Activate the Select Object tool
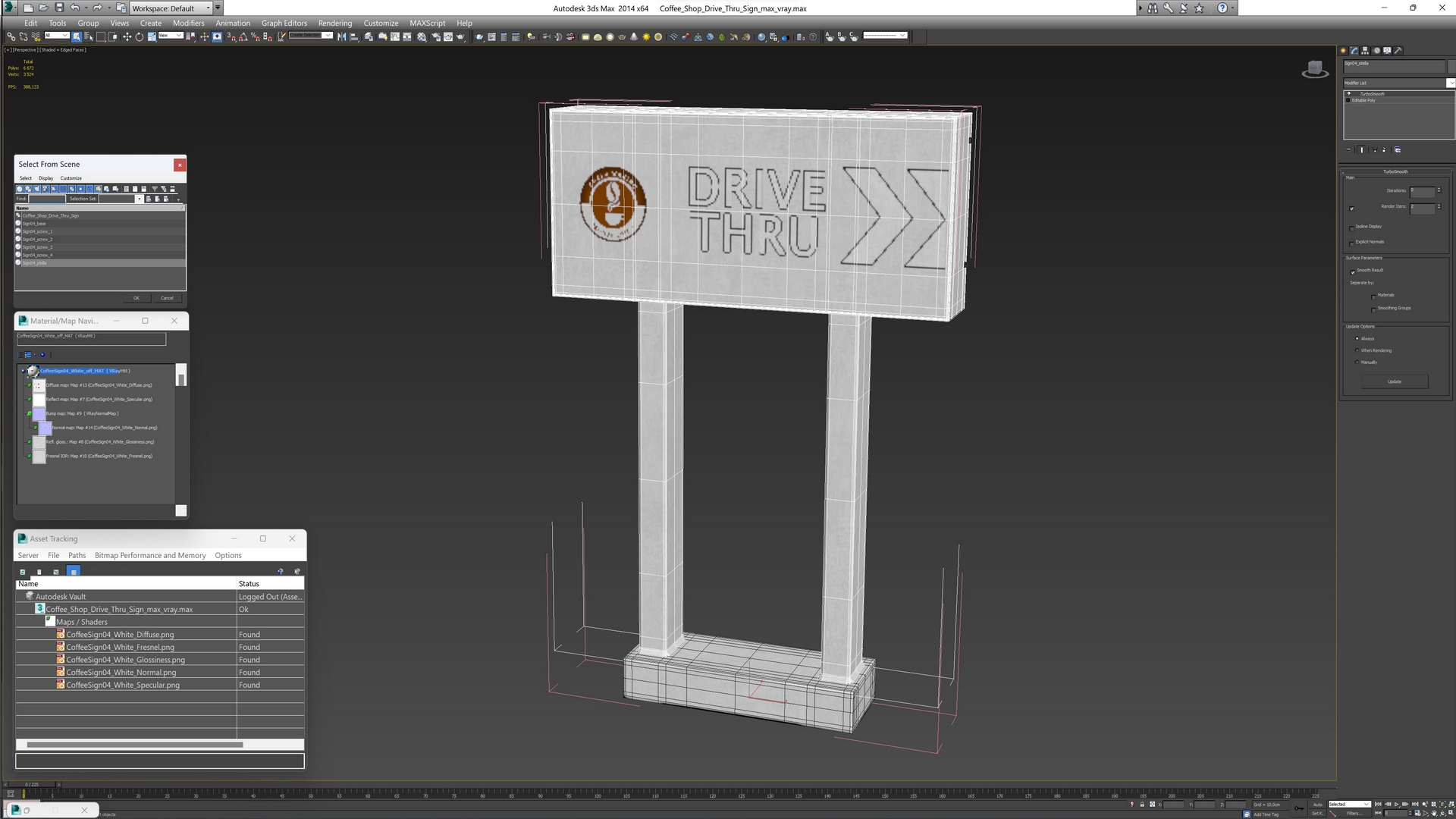 tap(77, 36)
